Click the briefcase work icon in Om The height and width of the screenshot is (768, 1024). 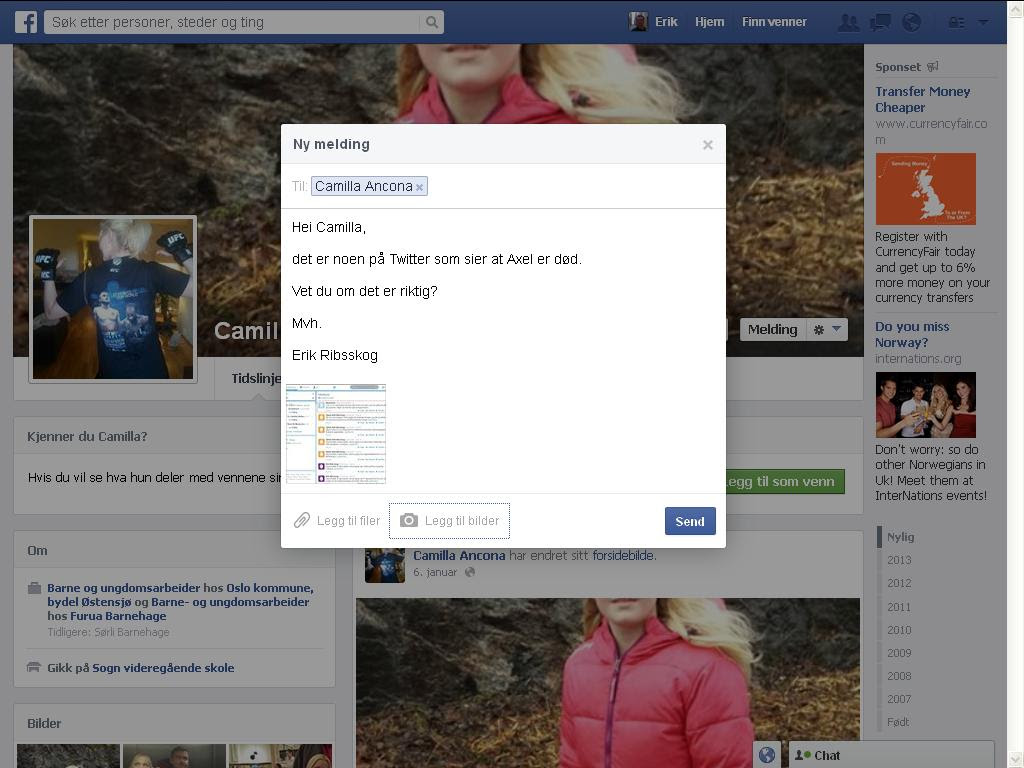tap(35, 588)
